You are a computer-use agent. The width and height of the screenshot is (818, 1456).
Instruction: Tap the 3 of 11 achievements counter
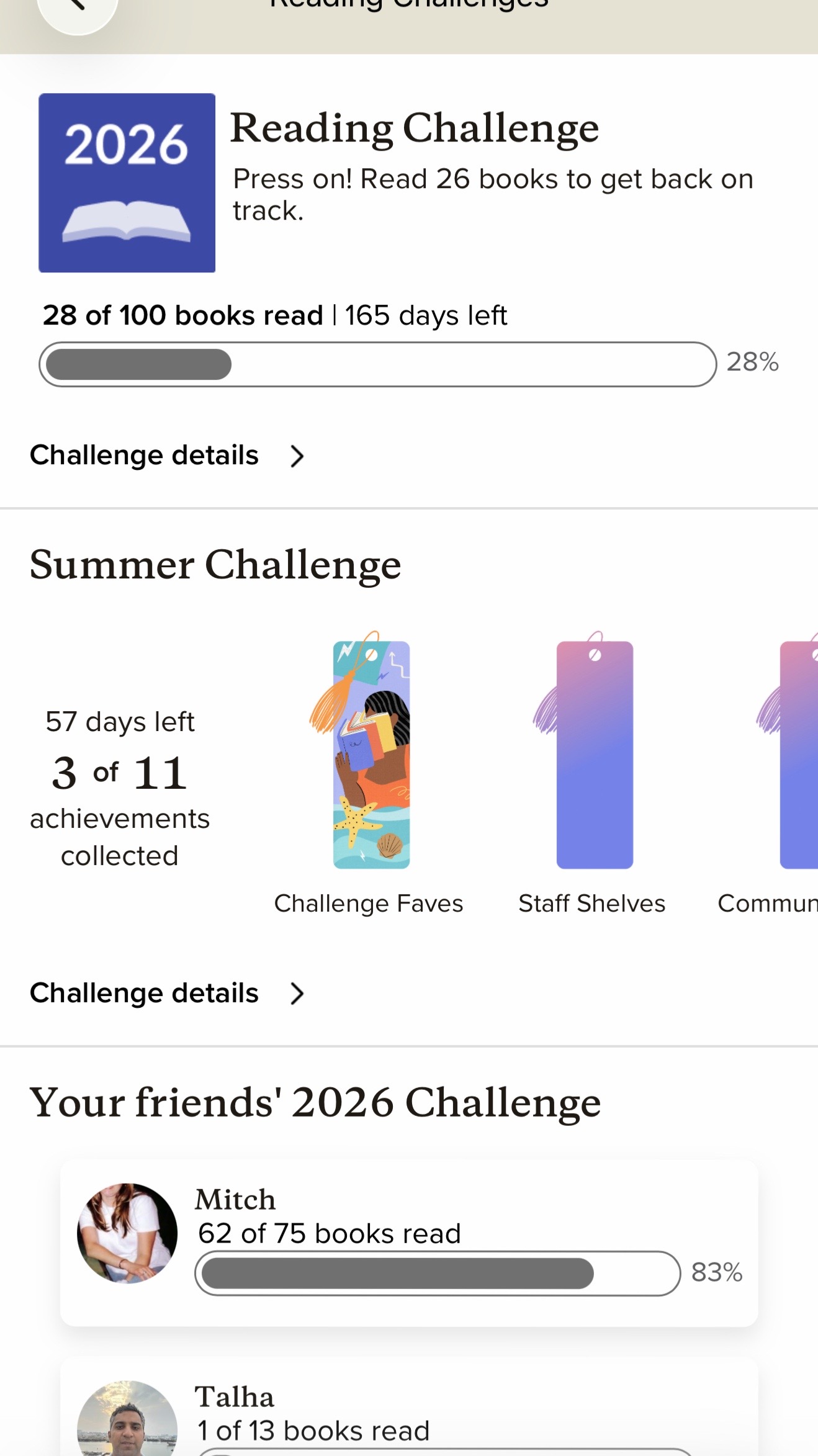pos(120,773)
